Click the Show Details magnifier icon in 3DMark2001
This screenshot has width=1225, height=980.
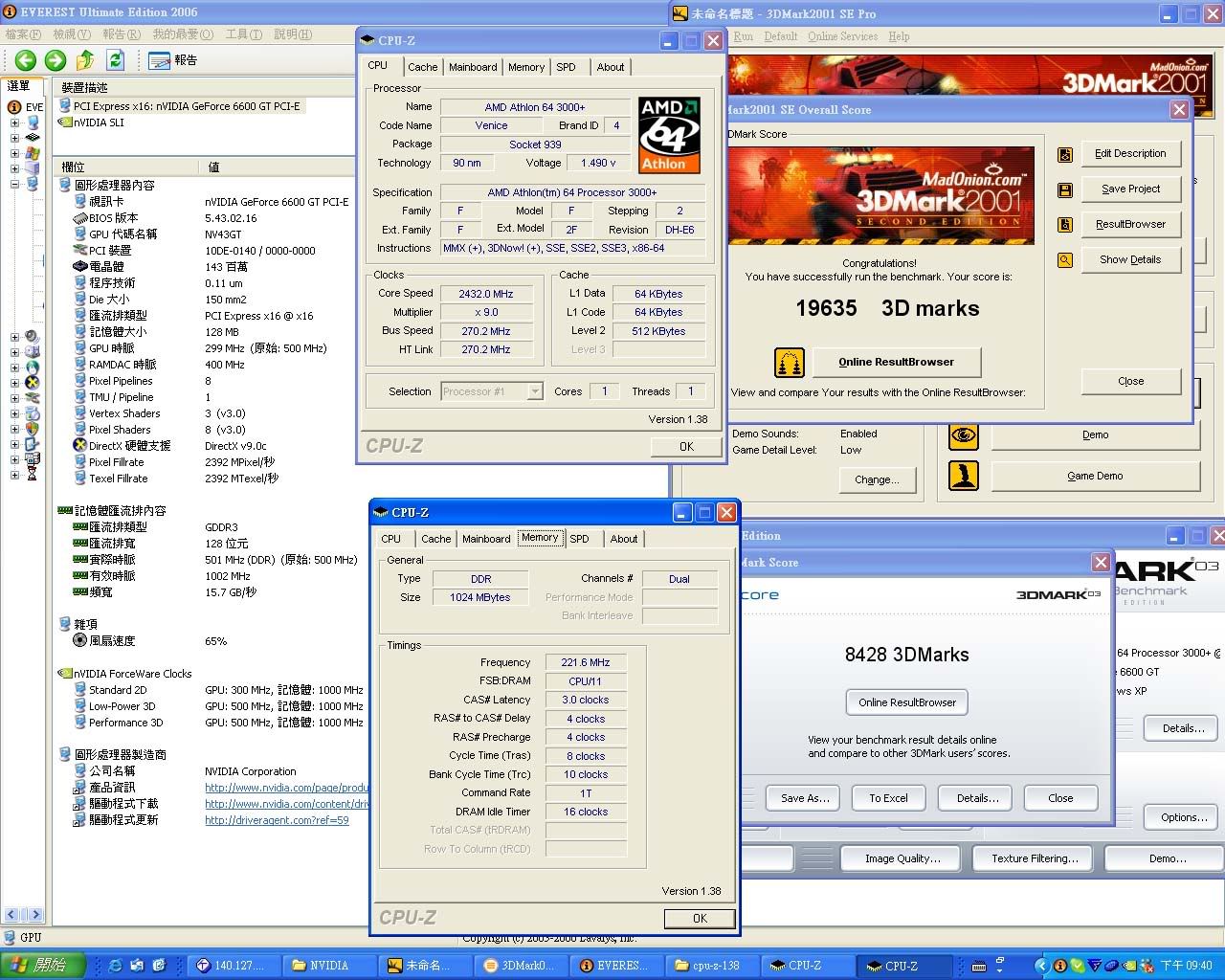tap(1064, 260)
